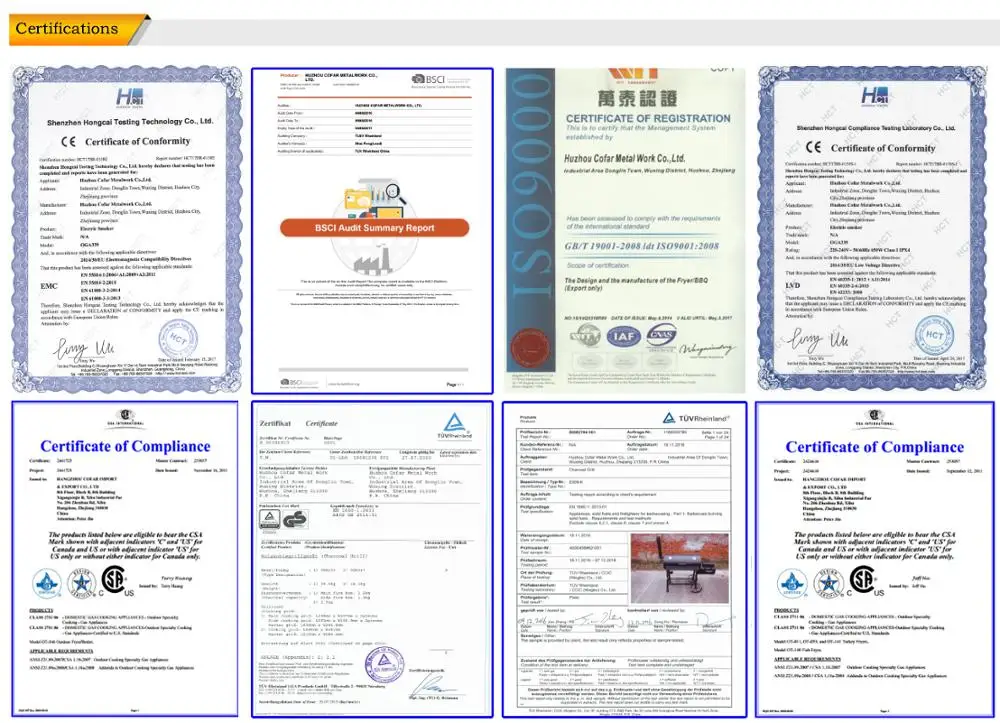The image size is (1000, 723).
Task: Open the ISO9000 Certificate of Registration image
Action: [625, 230]
